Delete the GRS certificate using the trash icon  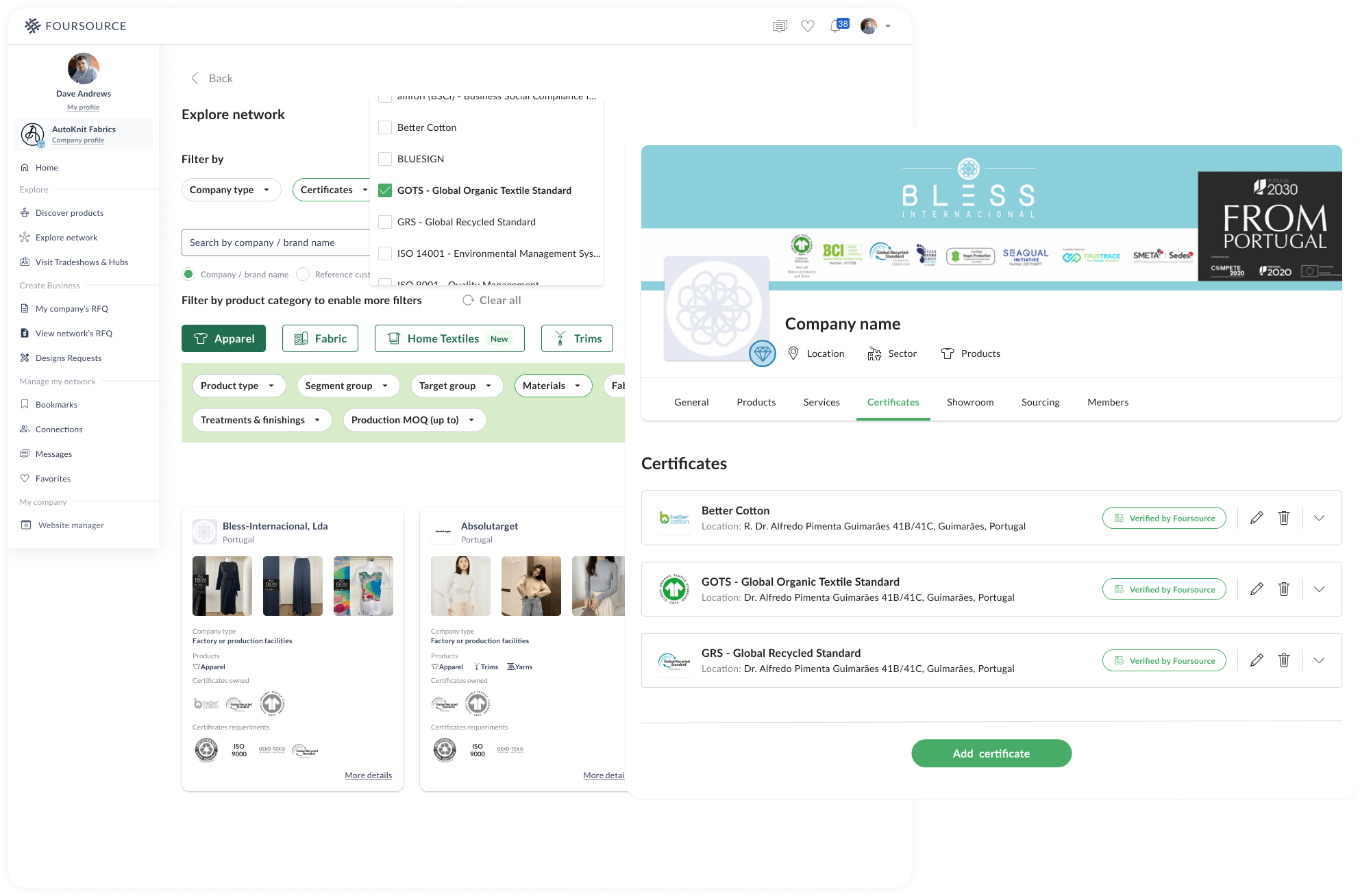pos(1284,660)
